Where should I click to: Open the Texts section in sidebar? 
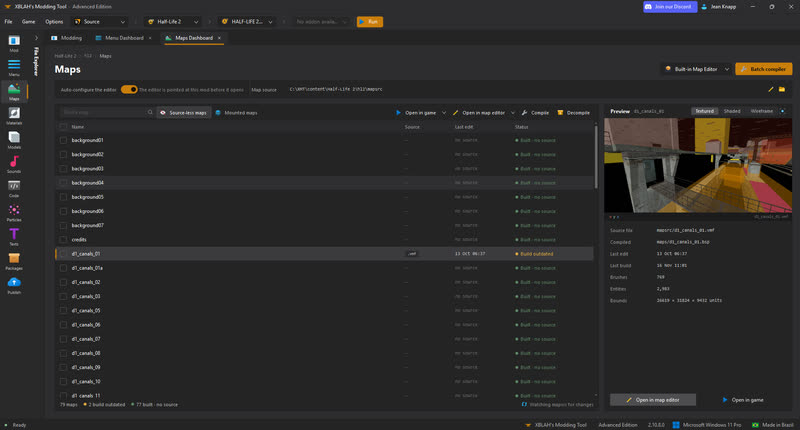pos(14,237)
